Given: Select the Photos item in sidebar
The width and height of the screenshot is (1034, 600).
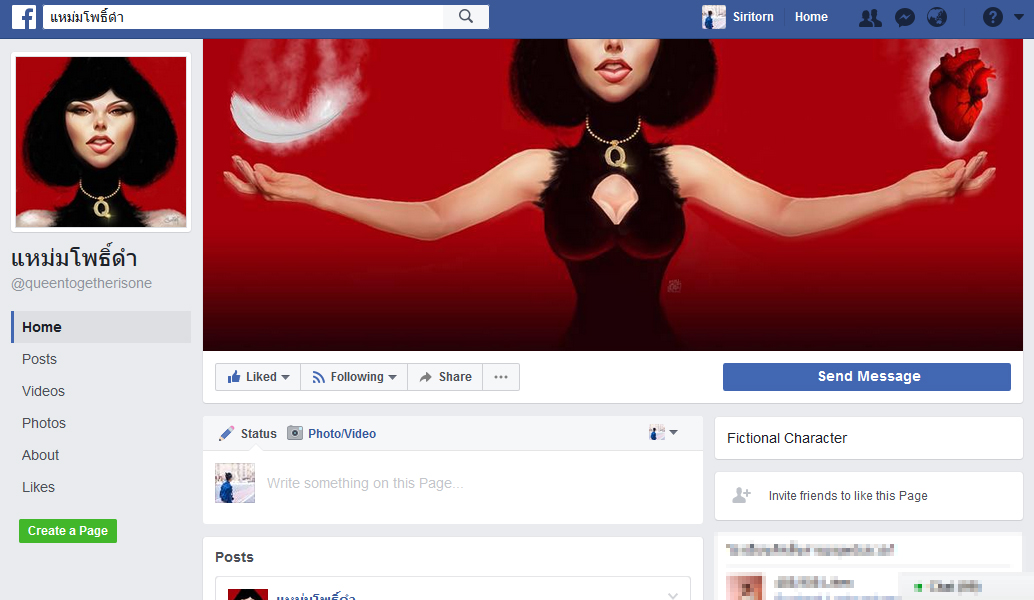Looking at the screenshot, I should click(44, 423).
